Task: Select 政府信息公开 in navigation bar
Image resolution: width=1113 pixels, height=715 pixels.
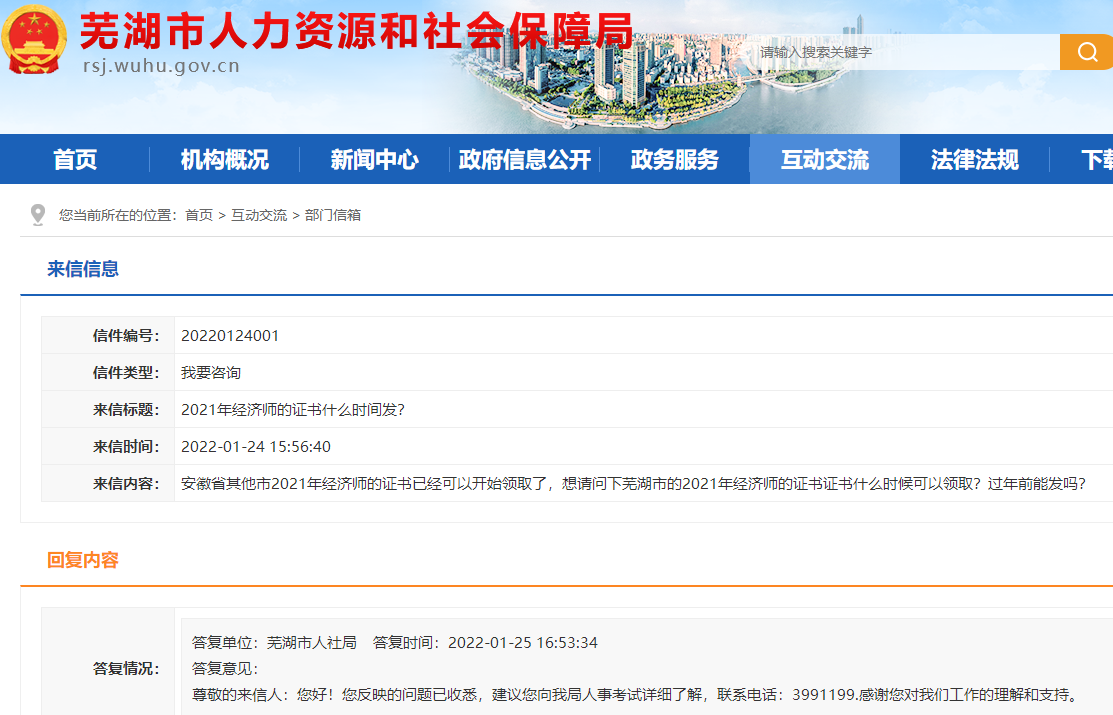Action: 525,160
